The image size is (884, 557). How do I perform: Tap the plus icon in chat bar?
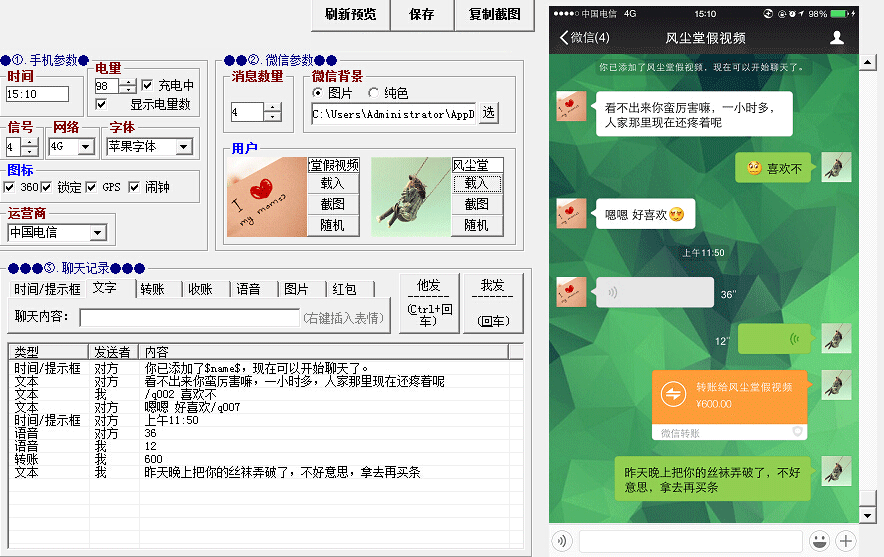pos(846,541)
